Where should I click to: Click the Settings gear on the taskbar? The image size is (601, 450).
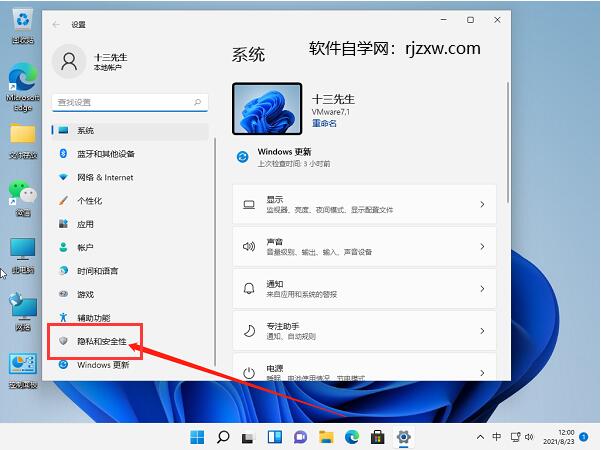[x=404, y=437]
